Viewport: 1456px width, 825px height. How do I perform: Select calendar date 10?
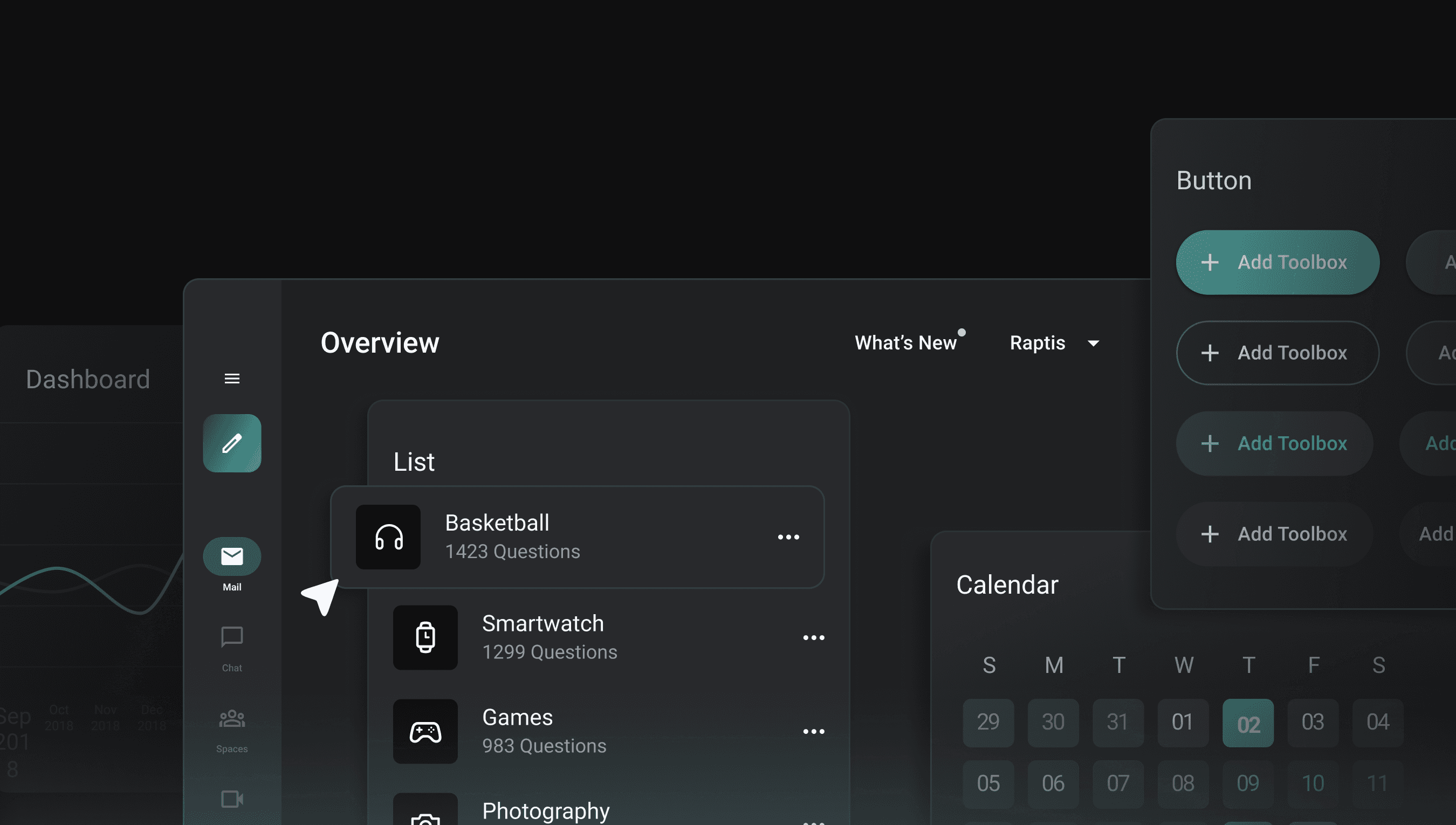[x=1313, y=784]
